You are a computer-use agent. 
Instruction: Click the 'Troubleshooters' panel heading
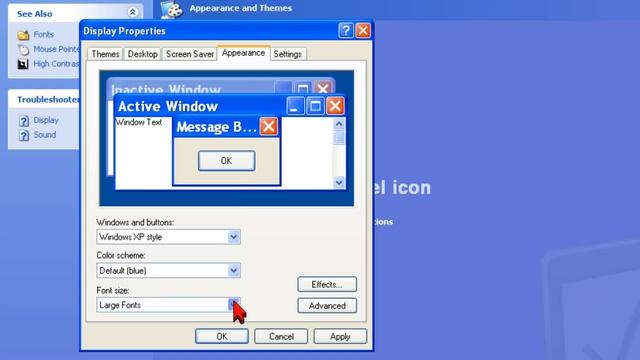click(48, 100)
